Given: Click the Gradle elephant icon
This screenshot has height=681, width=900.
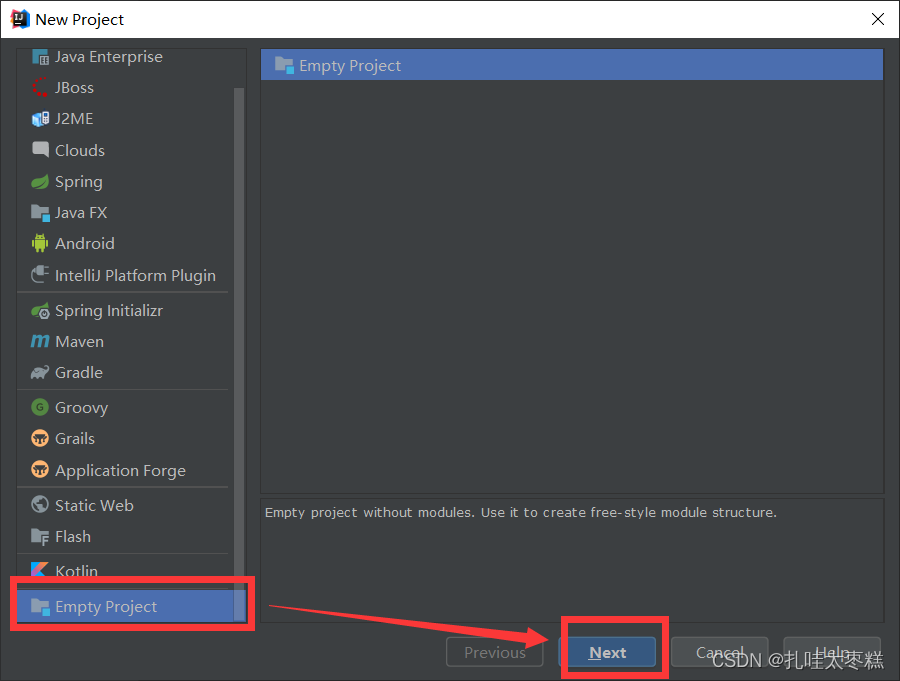Looking at the screenshot, I should (x=40, y=373).
